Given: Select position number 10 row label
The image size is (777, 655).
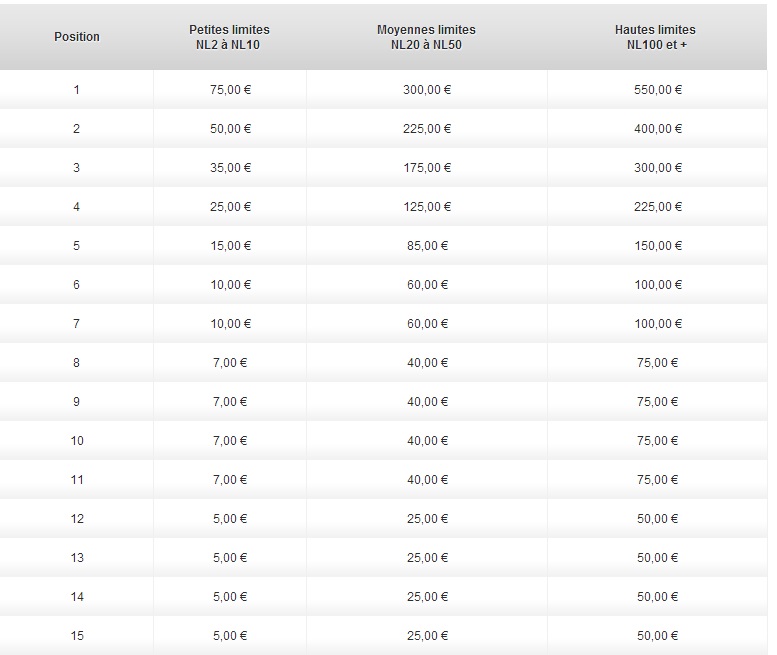Looking at the screenshot, I should pyautogui.click(x=77, y=440).
